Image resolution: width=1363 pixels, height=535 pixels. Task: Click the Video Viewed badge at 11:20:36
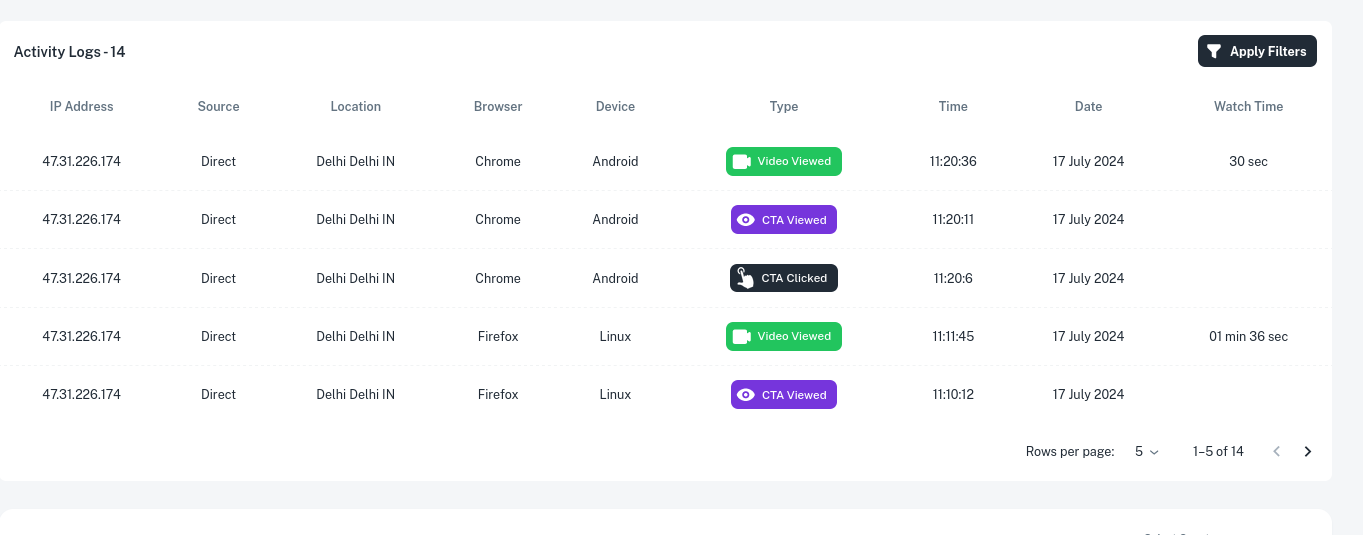(784, 161)
